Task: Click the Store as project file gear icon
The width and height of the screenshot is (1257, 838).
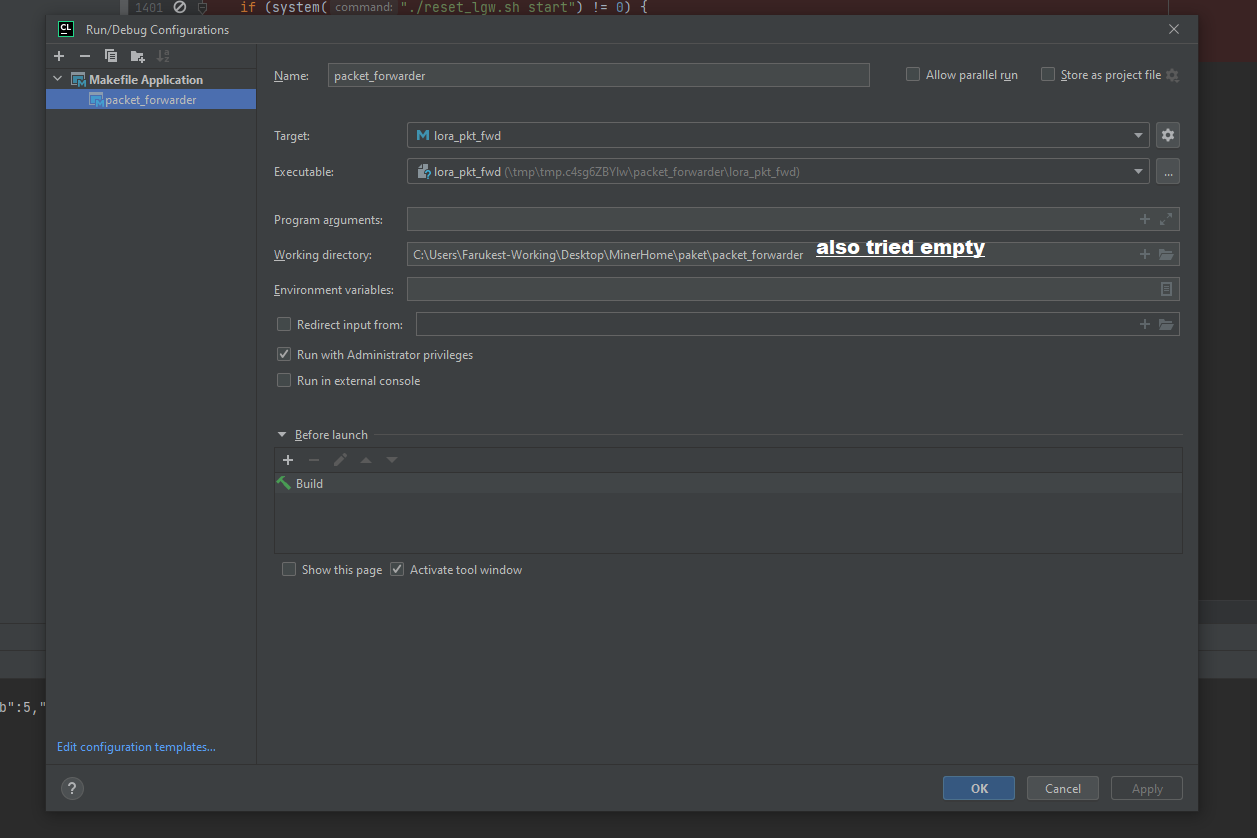Action: (1172, 76)
